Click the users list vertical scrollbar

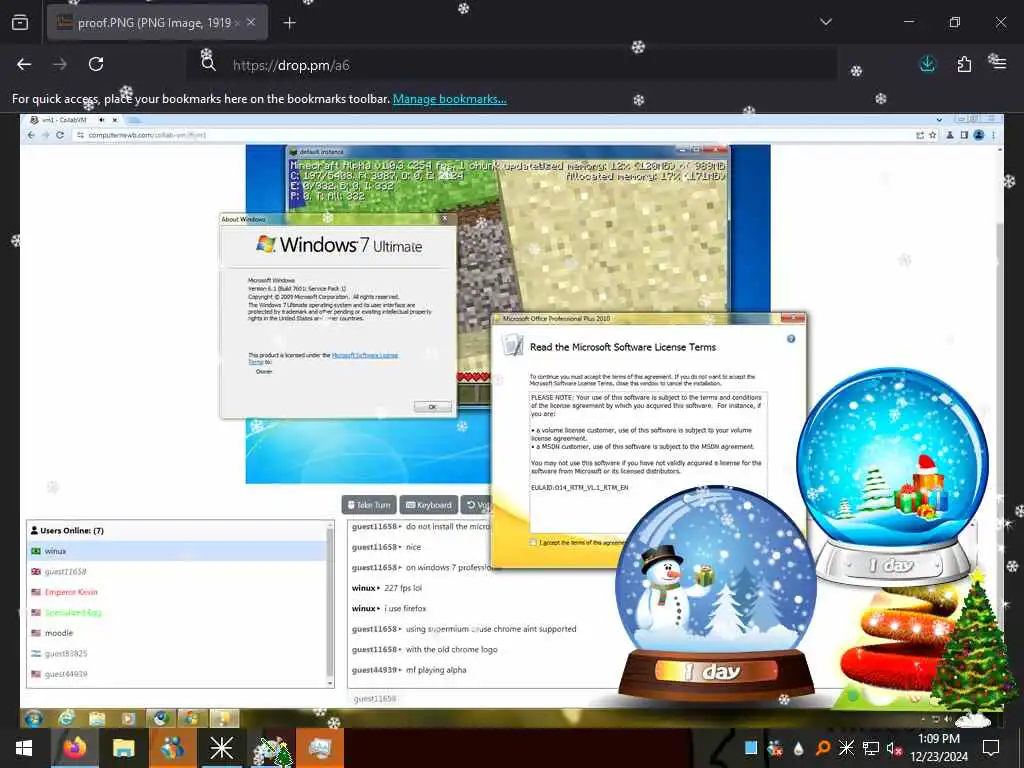coord(330,604)
